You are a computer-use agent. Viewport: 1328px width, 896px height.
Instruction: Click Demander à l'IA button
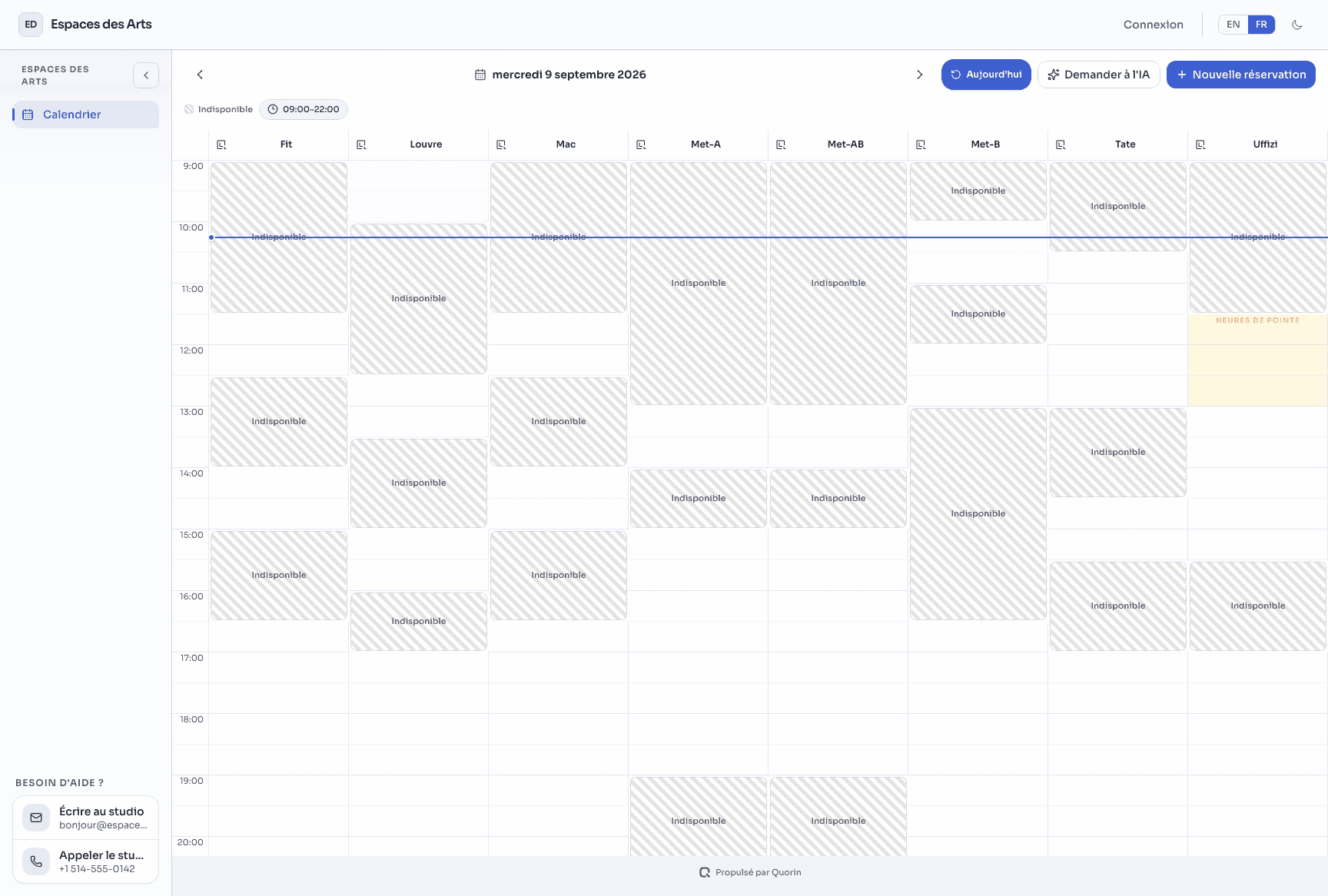coord(1098,75)
